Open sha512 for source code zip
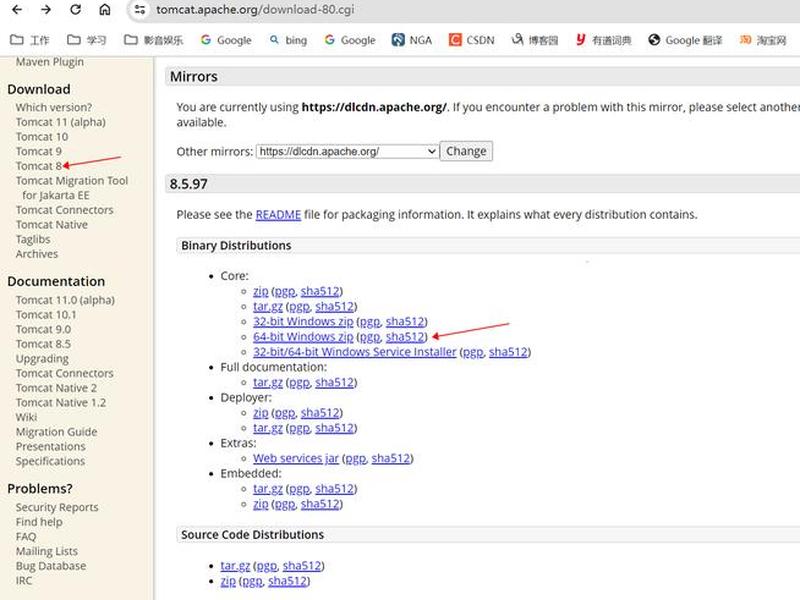 tap(288, 581)
